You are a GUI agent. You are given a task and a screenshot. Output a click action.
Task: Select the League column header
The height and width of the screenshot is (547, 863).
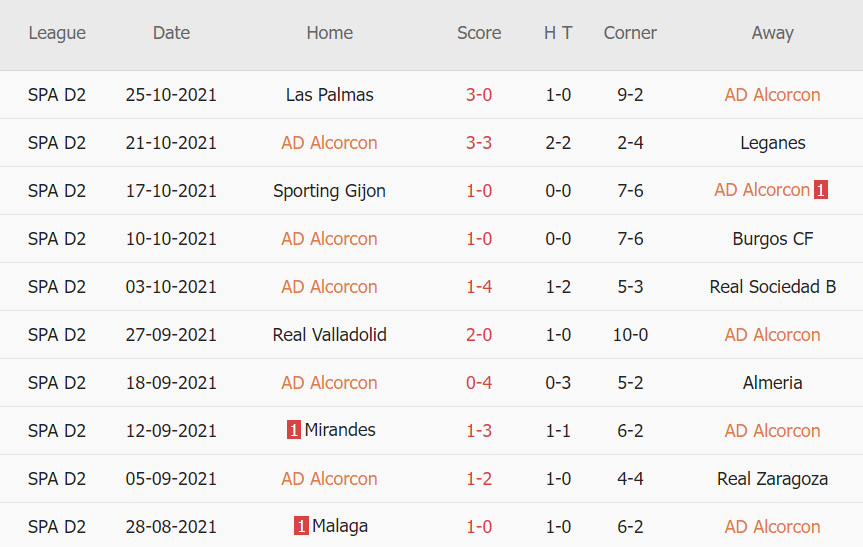click(x=57, y=33)
